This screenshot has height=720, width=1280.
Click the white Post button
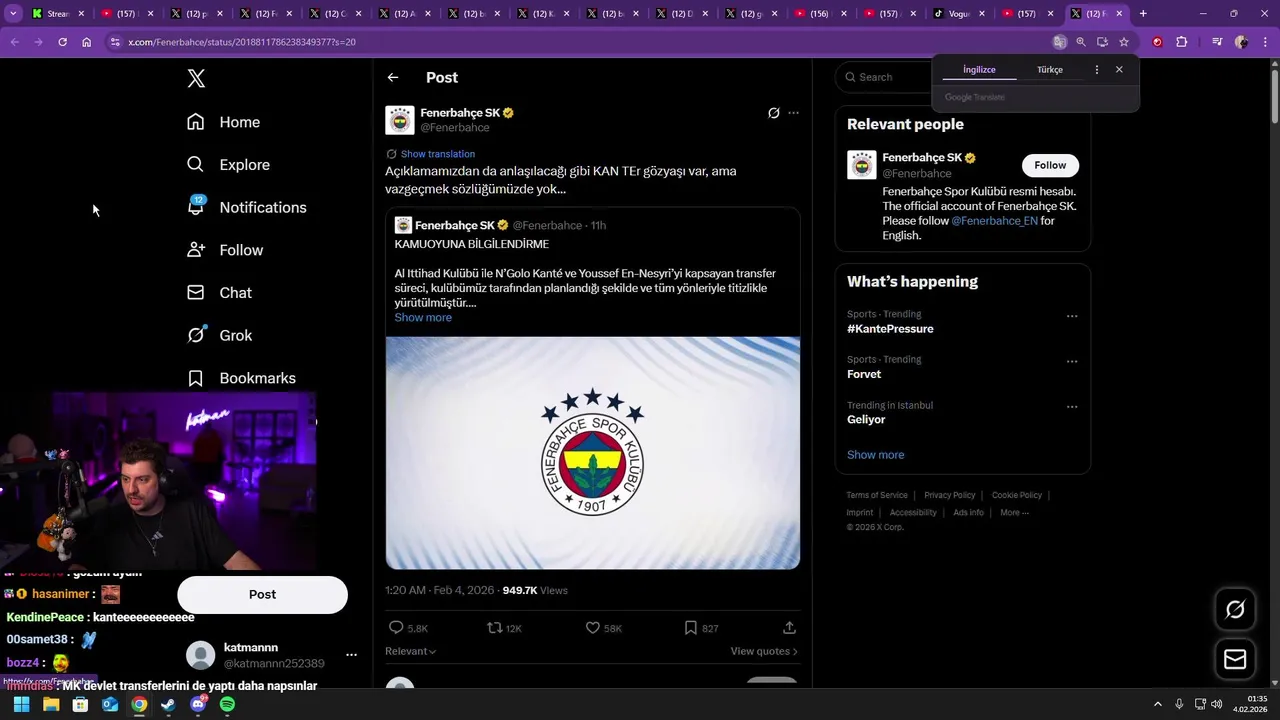coord(262,594)
